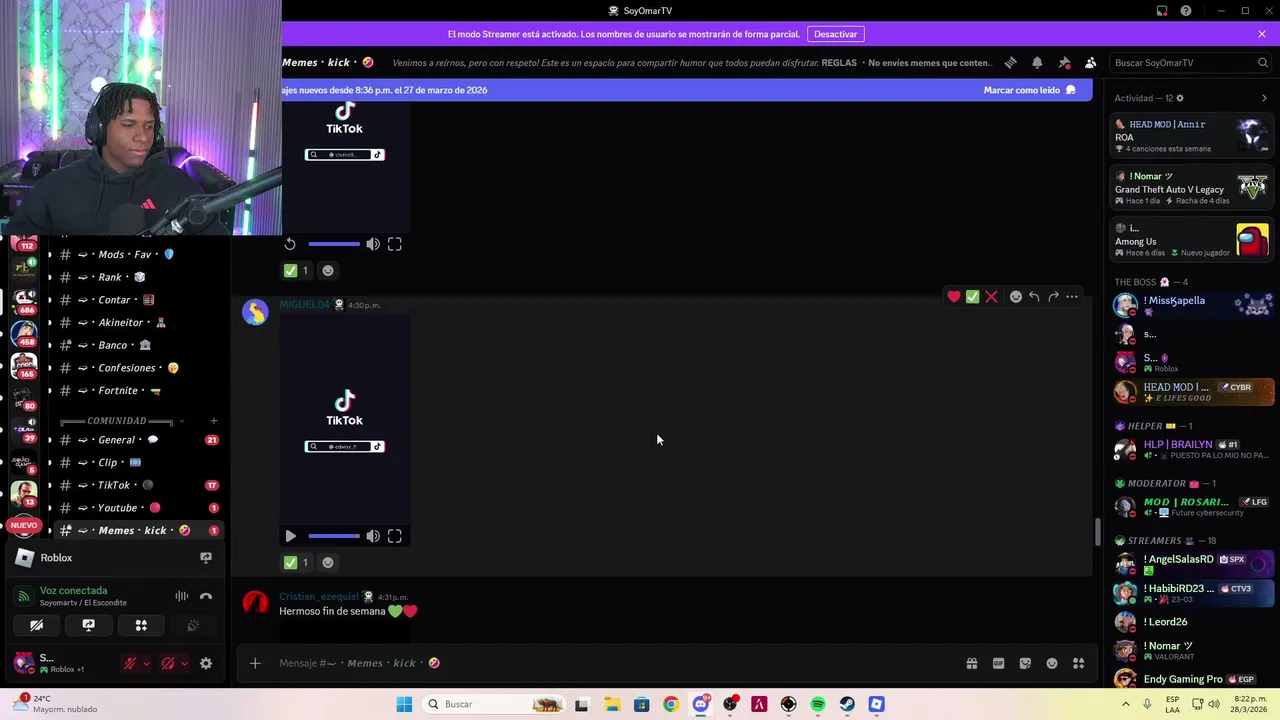Switch to the Akineitor channel
The width and height of the screenshot is (1280, 720).
(139, 322)
